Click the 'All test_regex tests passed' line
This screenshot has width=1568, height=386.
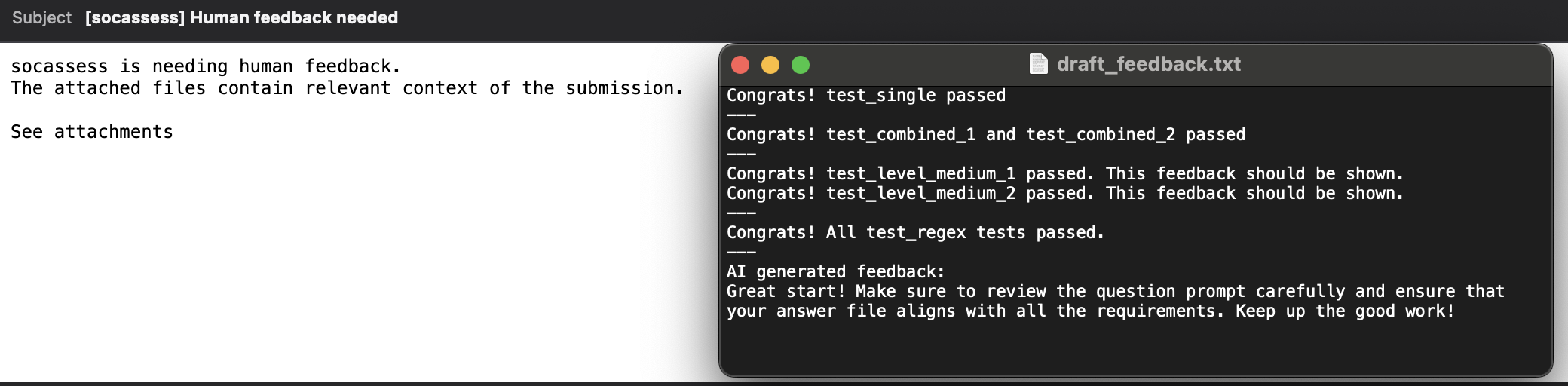[916, 233]
